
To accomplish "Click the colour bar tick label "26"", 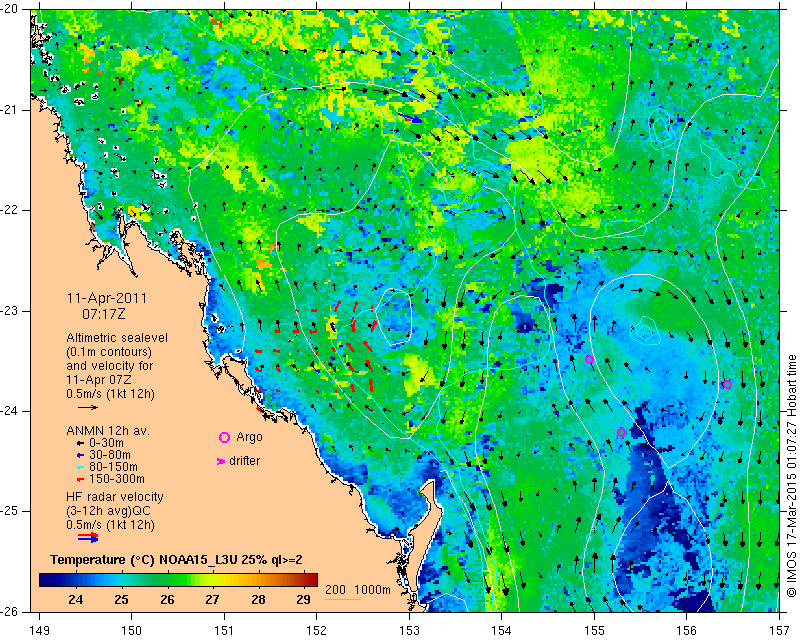I will click(167, 600).
